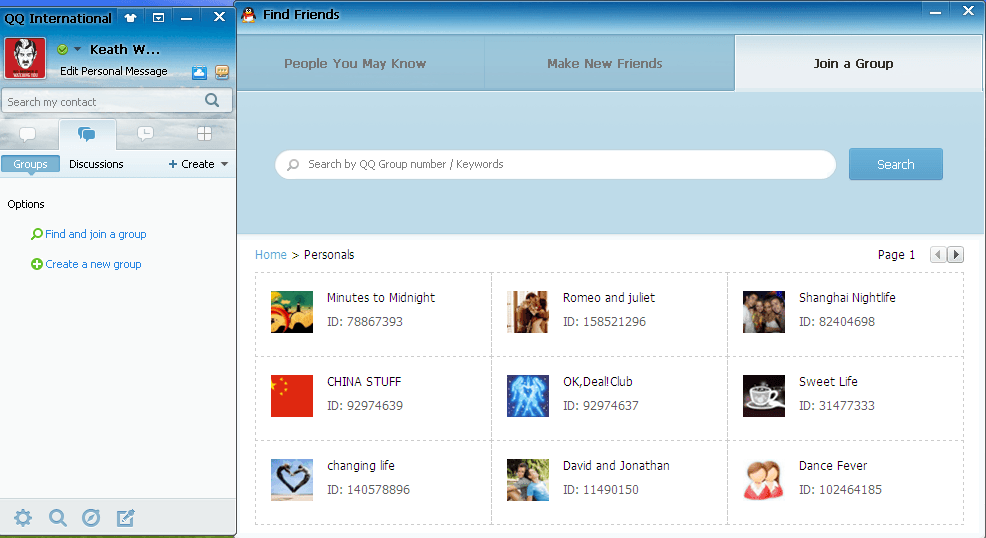Click the settings gear icon at bottom
This screenshot has height=538, width=986.
click(23, 517)
